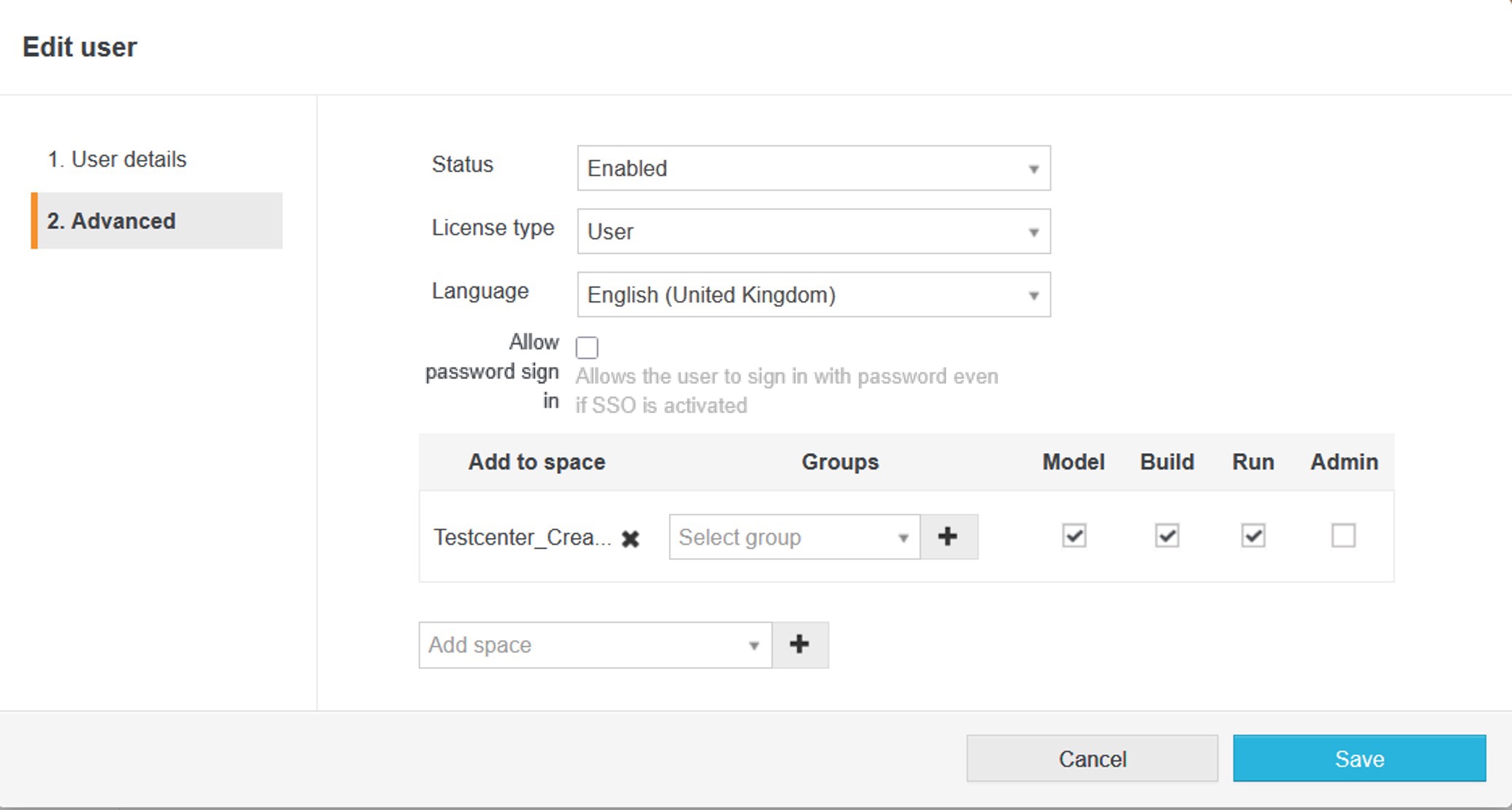The width and height of the screenshot is (1512, 810).
Task: Click plus icon next to Select group
Action: [x=948, y=537]
